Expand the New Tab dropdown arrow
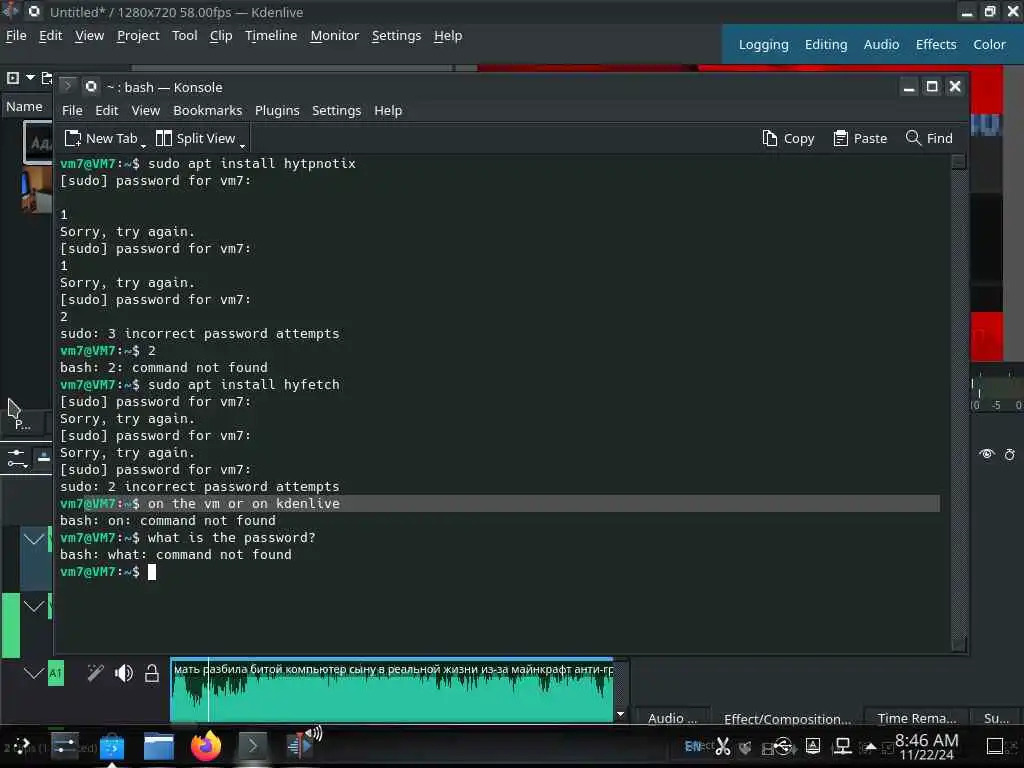Screen dimensions: 1024x768 [143, 145]
